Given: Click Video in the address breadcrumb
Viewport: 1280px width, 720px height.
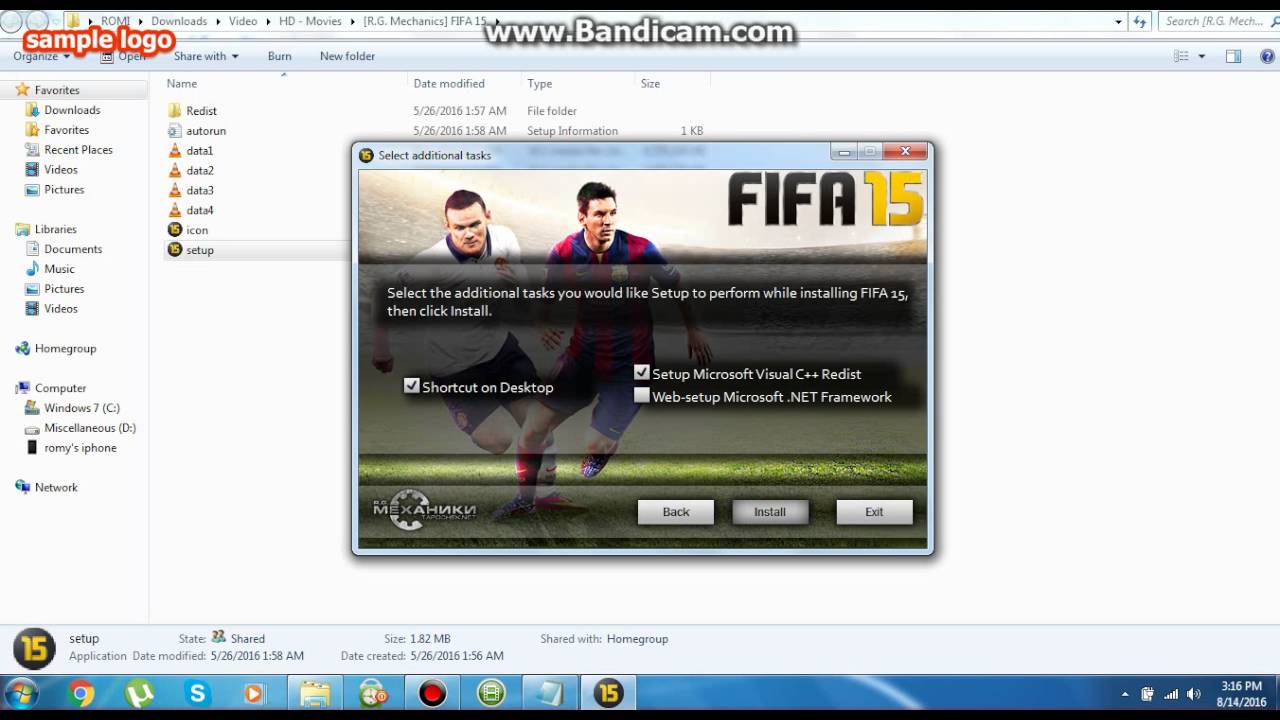Looking at the screenshot, I should click(x=243, y=21).
